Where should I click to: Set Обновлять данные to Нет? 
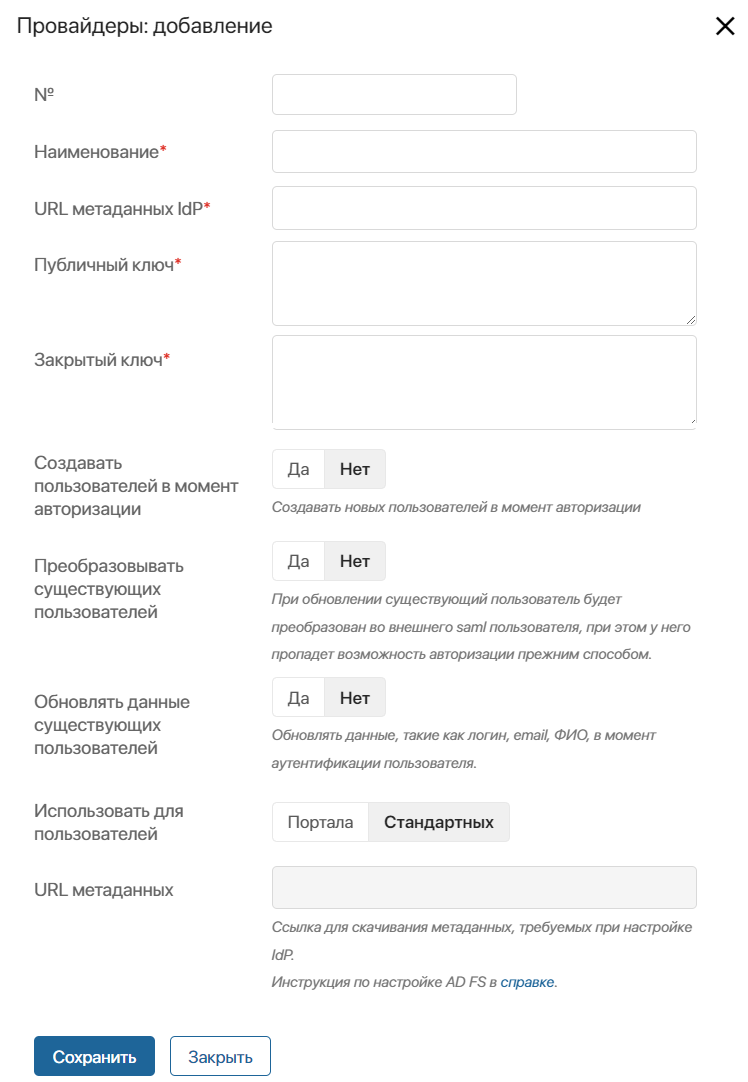(x=355, y=698)
